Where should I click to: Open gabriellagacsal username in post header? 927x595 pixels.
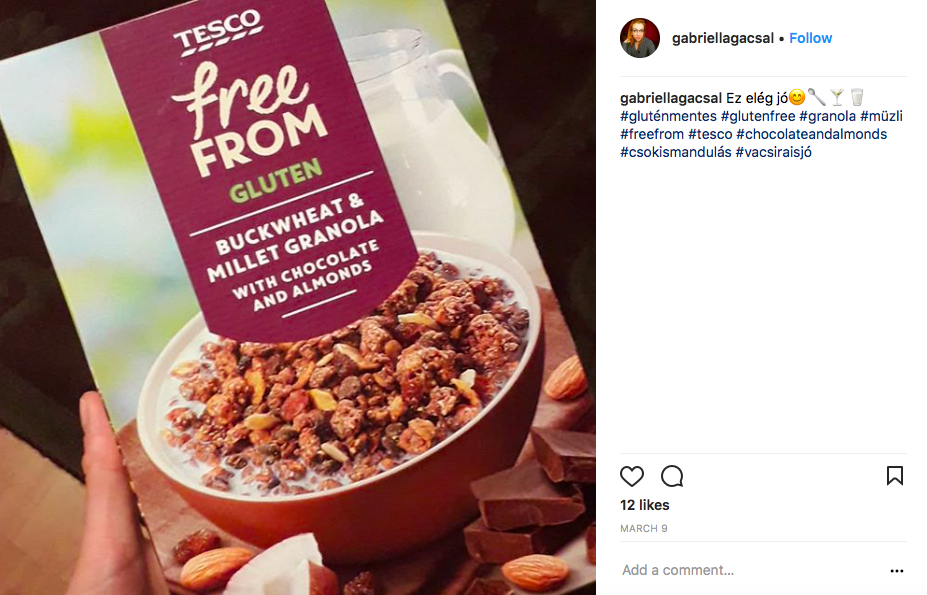722,38
